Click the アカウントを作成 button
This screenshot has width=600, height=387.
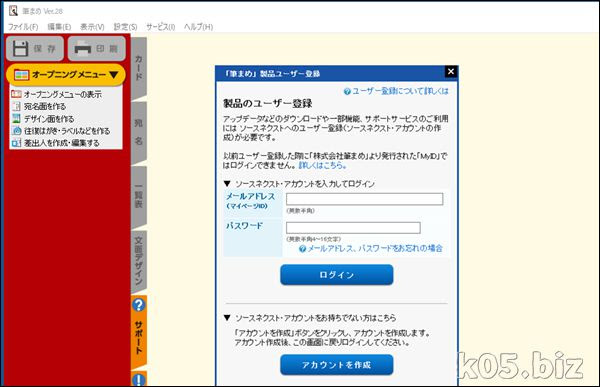point(337,365)
